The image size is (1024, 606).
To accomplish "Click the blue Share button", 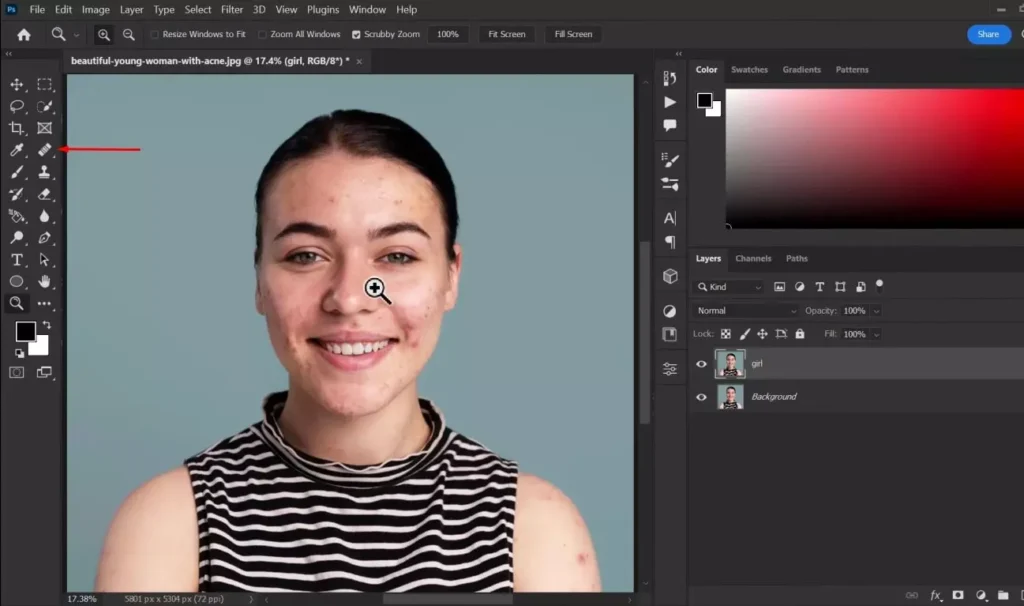I will [x=988, y=34].
